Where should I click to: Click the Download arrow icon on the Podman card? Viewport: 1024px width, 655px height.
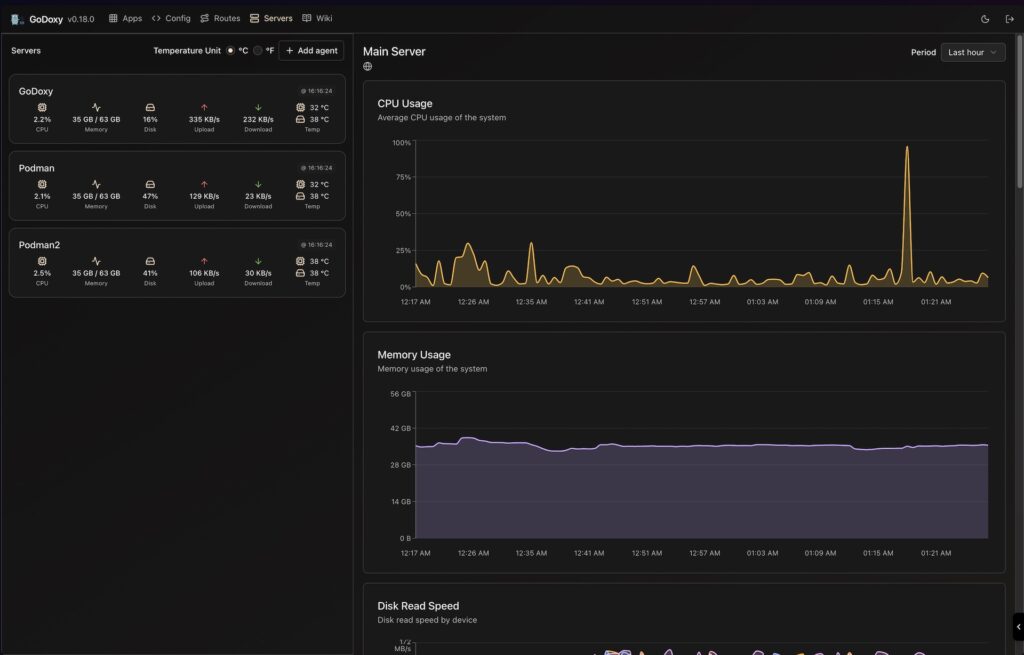tap(258, 184)
